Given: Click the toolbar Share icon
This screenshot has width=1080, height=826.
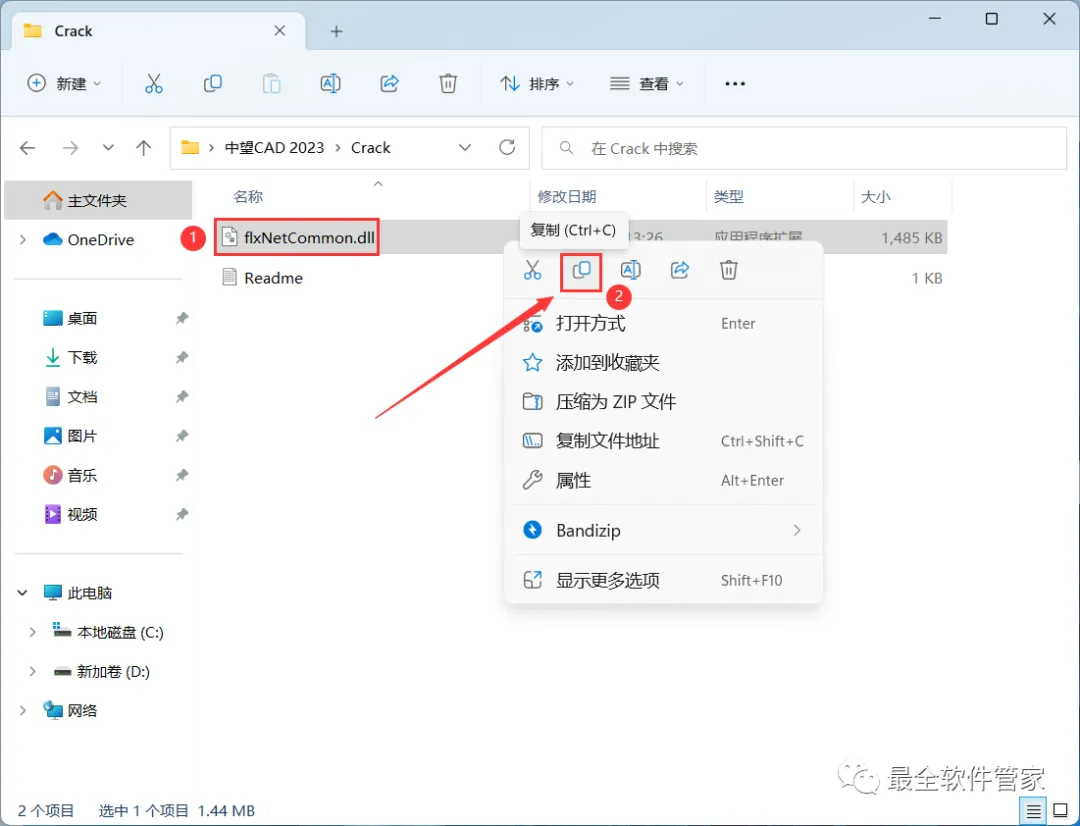Looking at the screenshot, I should [389, 83].
